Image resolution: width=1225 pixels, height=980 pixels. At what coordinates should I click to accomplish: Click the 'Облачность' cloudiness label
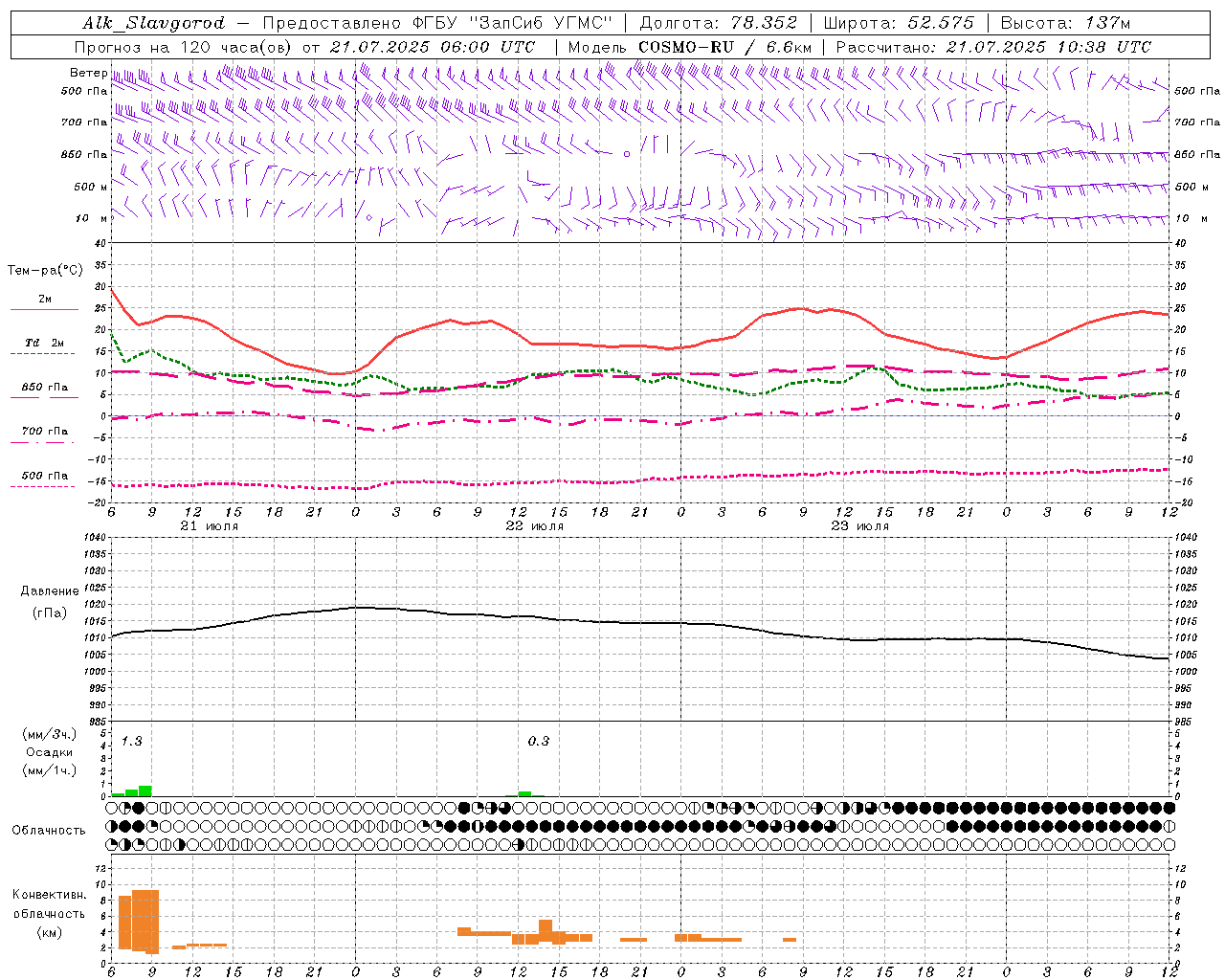point(49,830)
